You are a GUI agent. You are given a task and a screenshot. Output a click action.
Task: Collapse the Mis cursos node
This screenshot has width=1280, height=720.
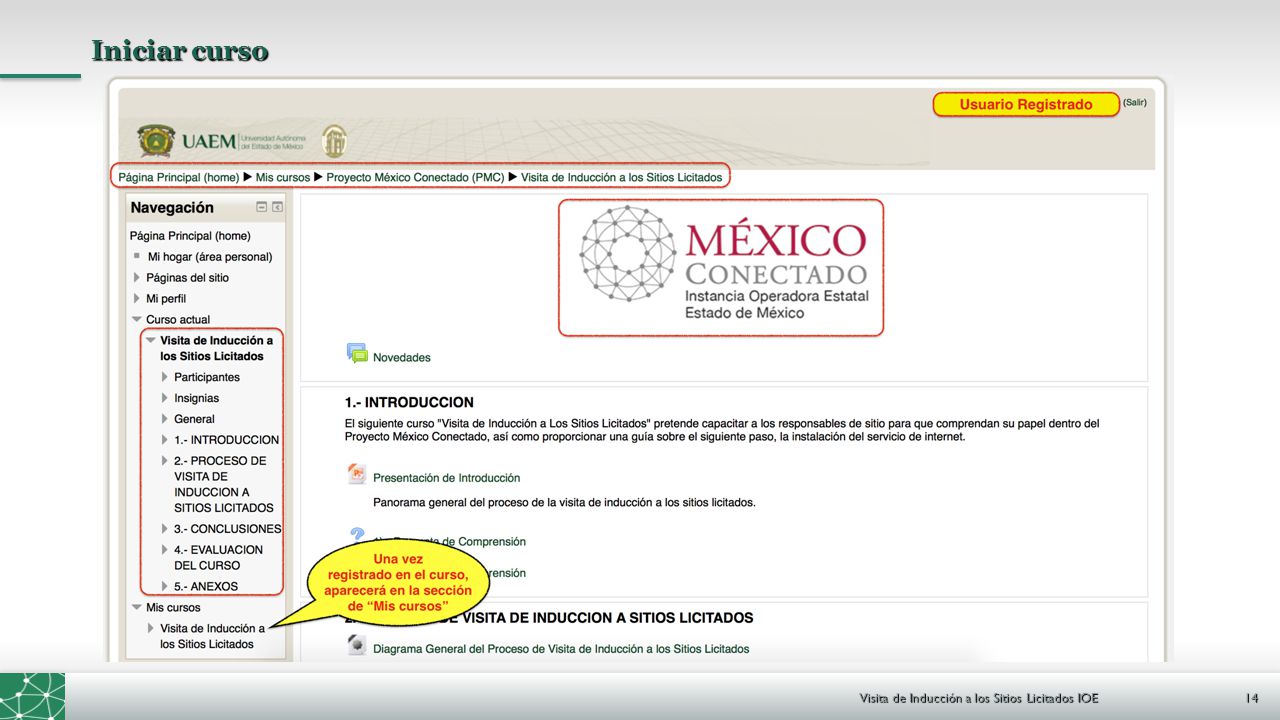pyautogui.click(x=137, y=608)
